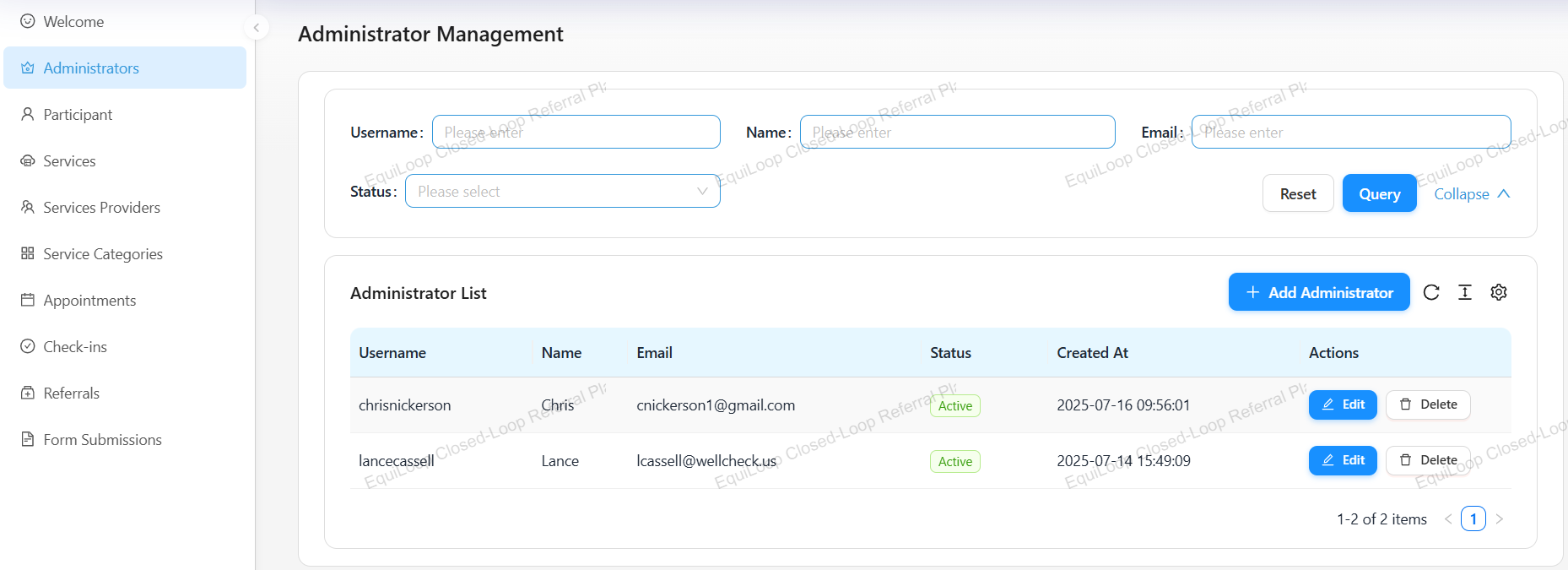Screen dimensions: 1568x570
Task: Go to next page arrow
Action: tap(1500, 518)
